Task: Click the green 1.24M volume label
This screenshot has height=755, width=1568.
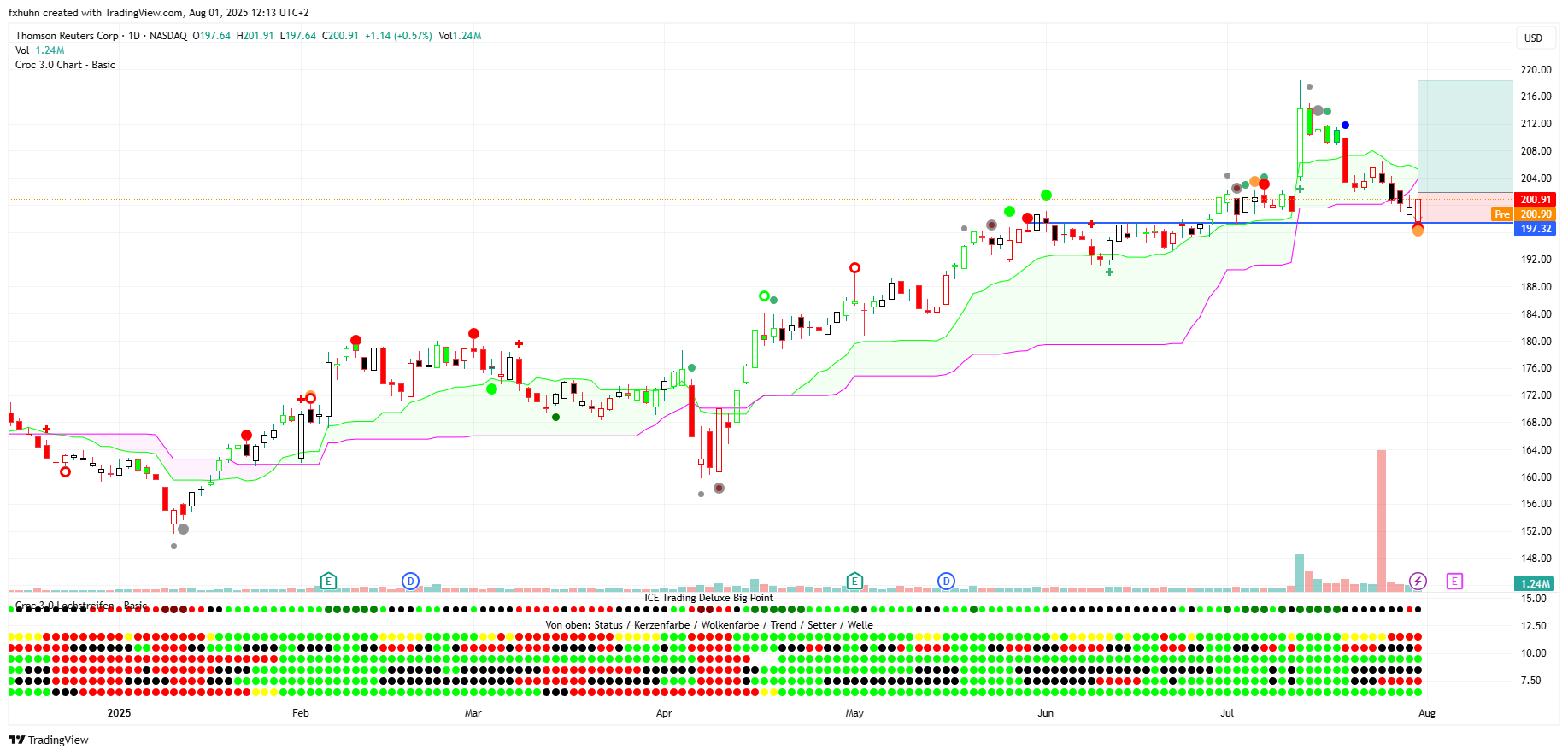Action: (x=1535, y=584)
